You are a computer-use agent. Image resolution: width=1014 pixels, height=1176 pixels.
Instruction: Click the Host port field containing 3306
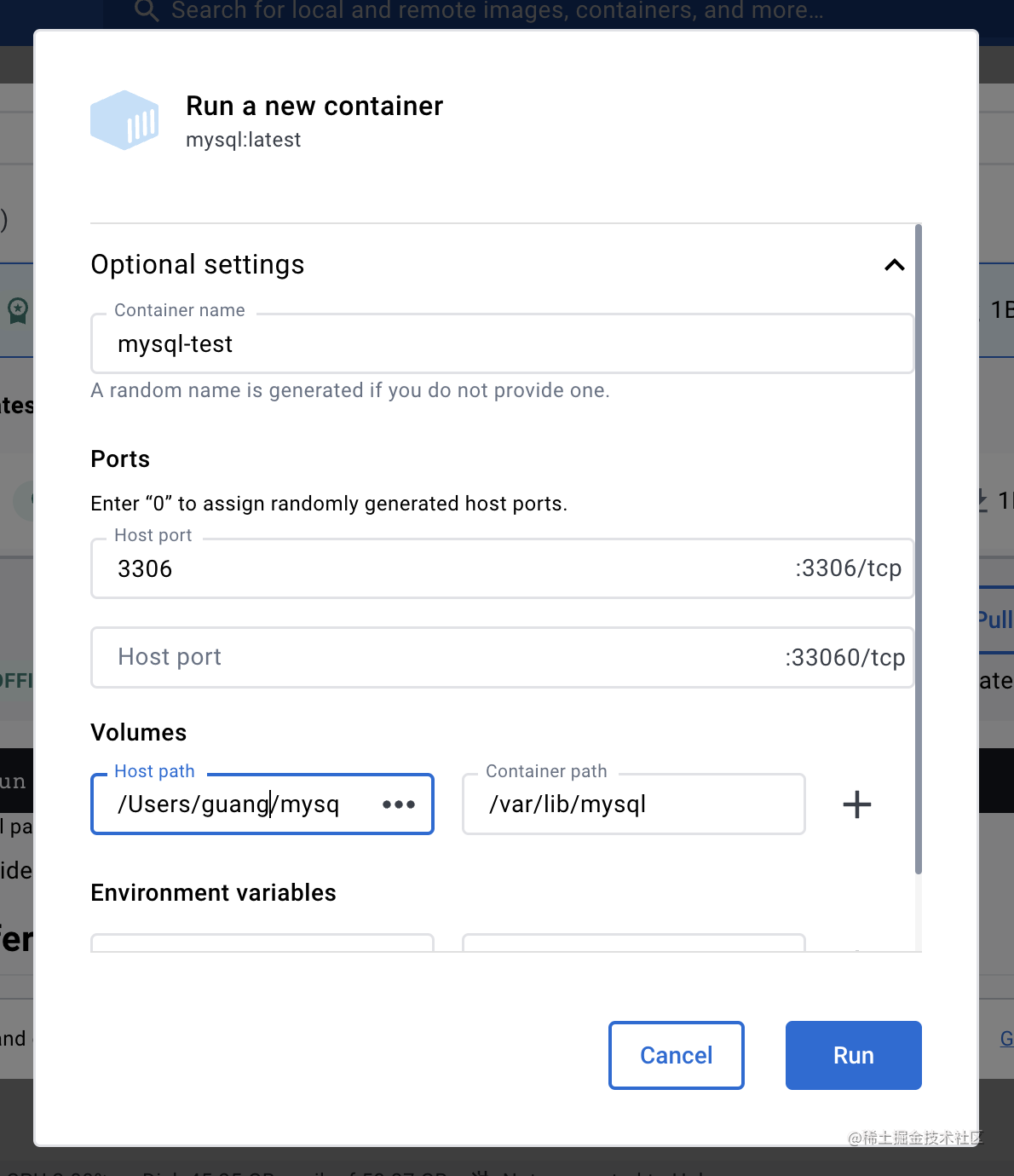[x=443, y=568]
